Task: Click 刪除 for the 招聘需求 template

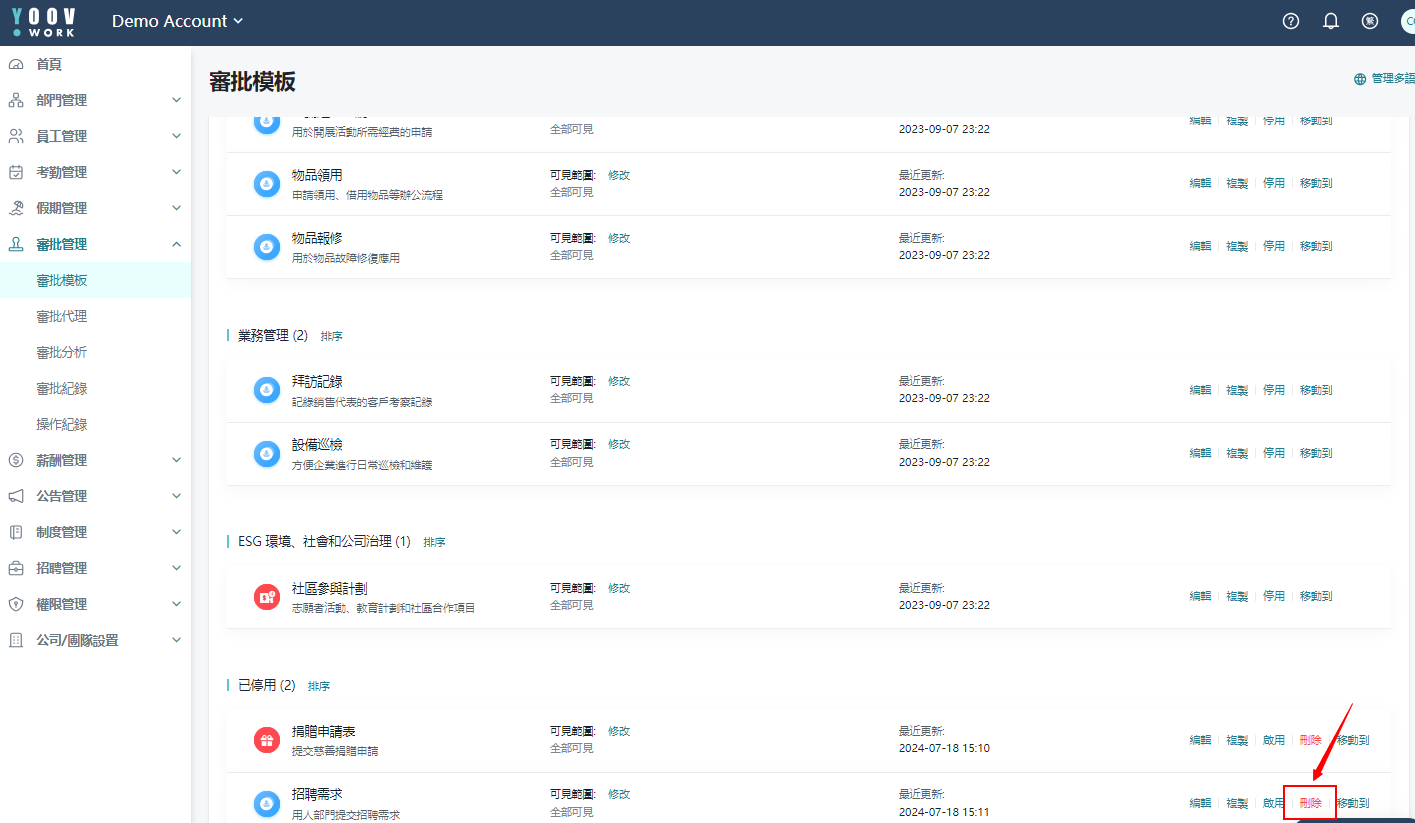Action: [x=1310, y=803]
